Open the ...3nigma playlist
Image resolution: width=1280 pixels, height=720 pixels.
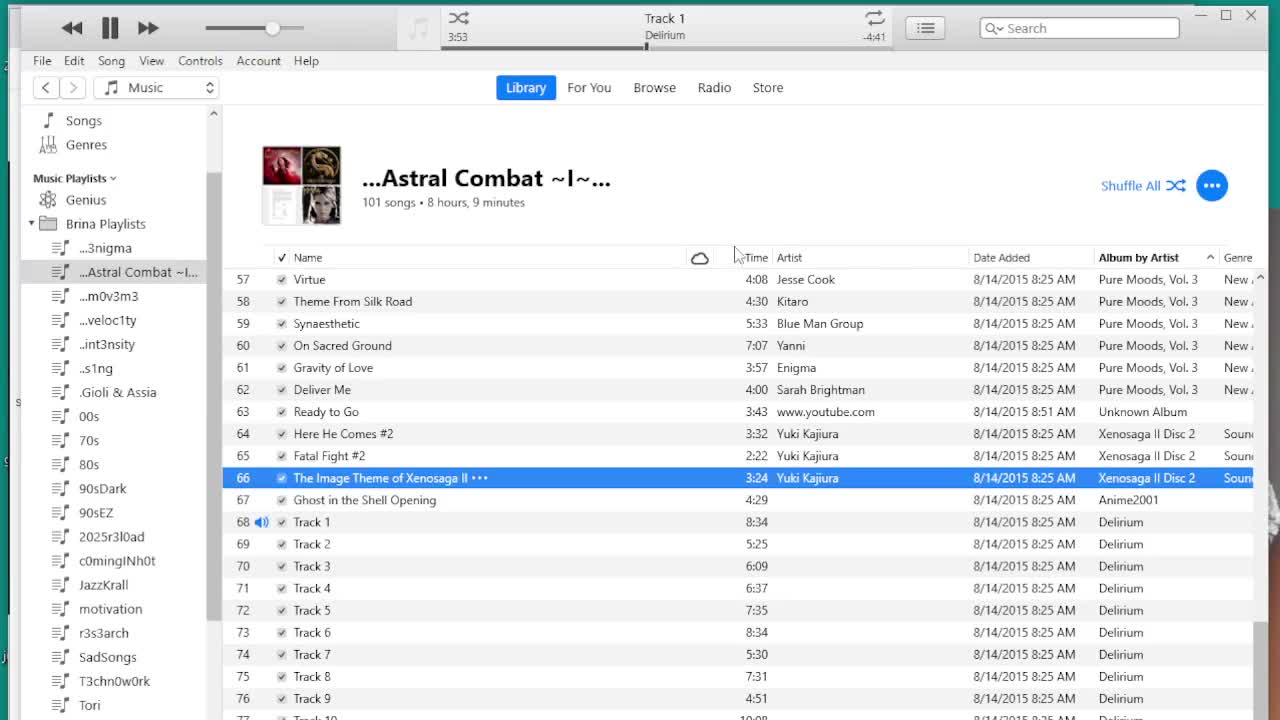(105, 248)
